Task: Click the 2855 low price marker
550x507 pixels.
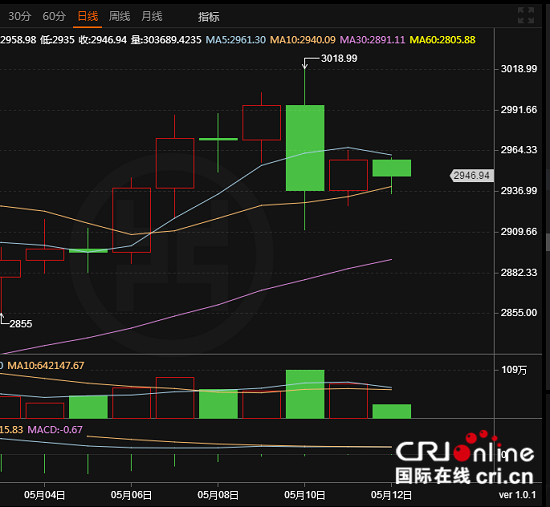Action: pyautogui.click(x=21, y=323)
